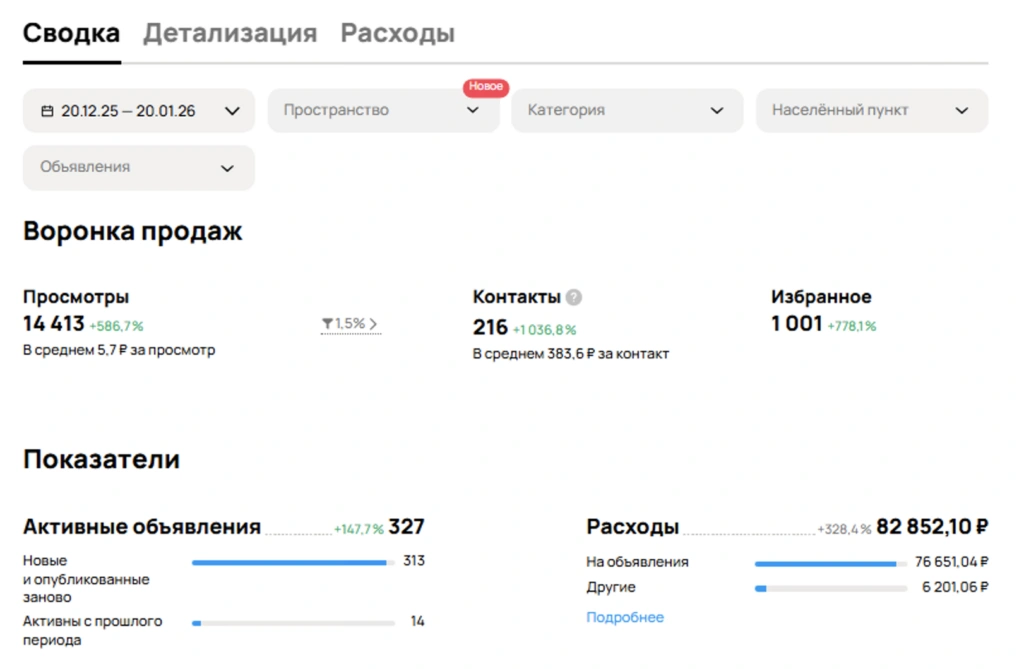1024x669 pixels.
Task: Click the calendar icon in date filter
Action: click(47, 111)
